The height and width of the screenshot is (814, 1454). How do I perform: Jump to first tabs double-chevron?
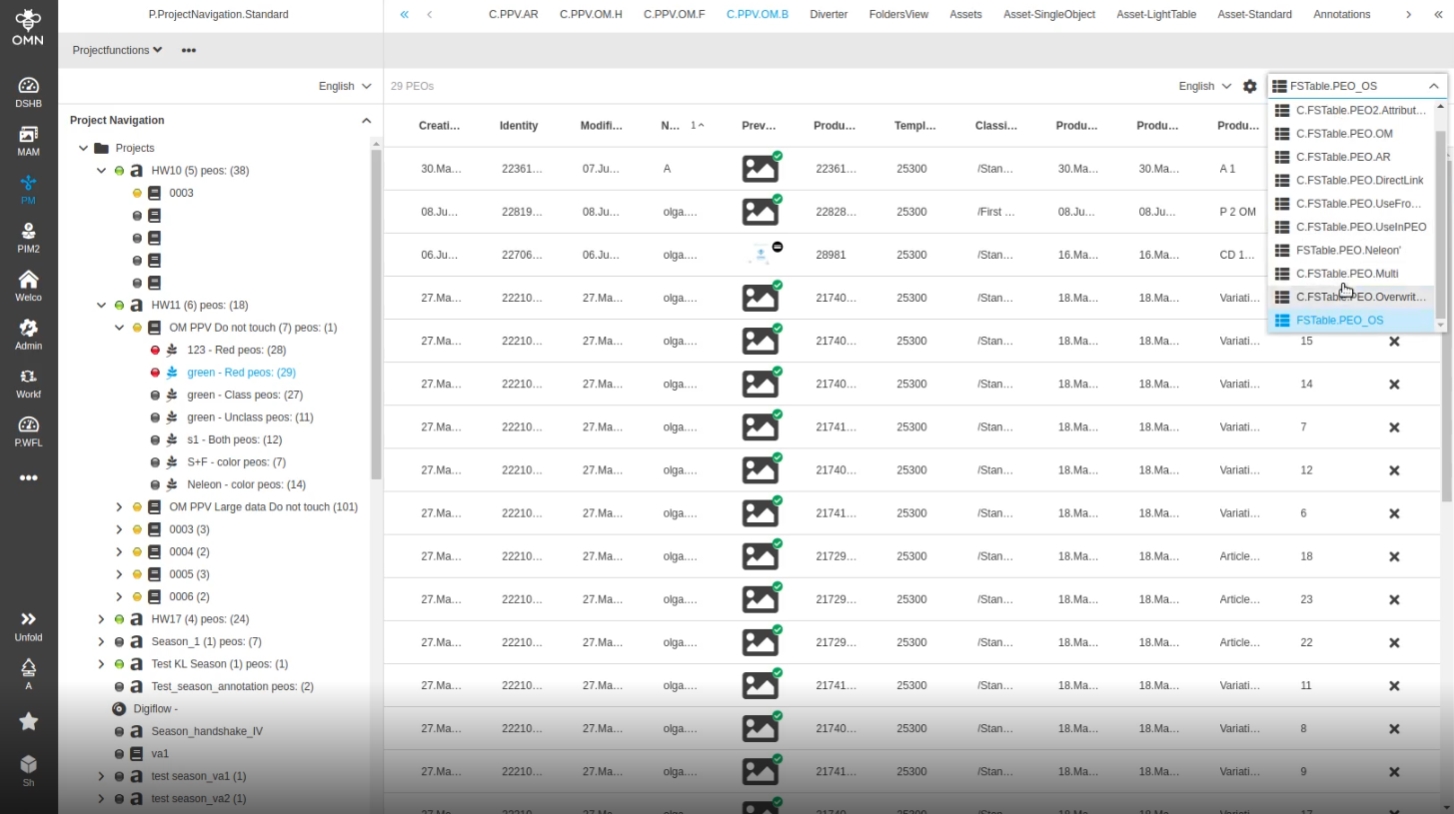pos(404,14)
